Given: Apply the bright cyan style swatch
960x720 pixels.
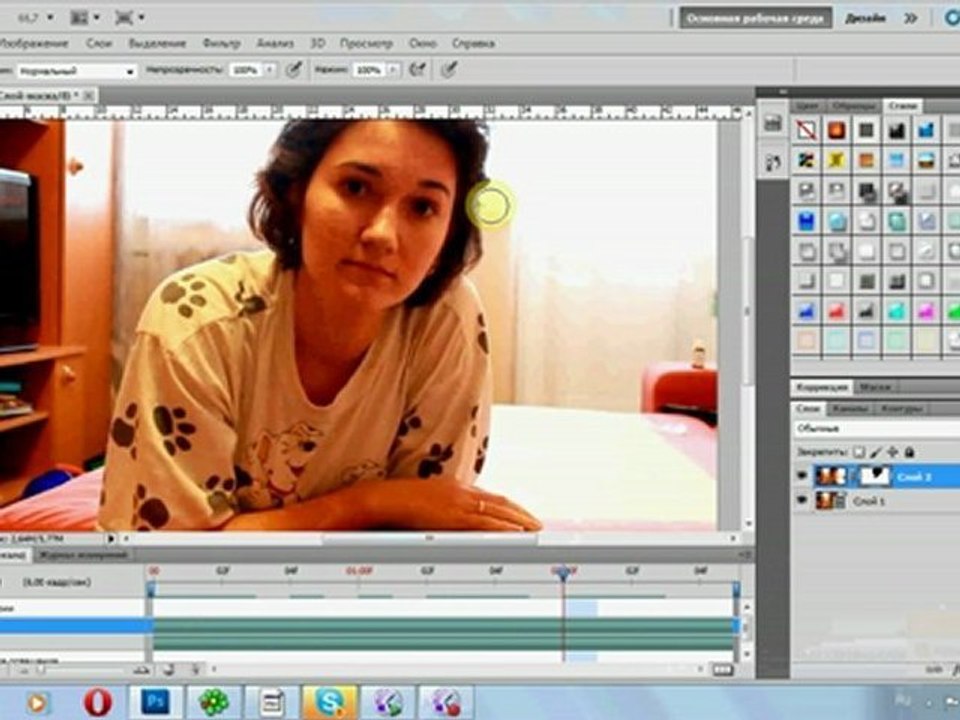Looking at the screenshot, I should pos(896,311).
